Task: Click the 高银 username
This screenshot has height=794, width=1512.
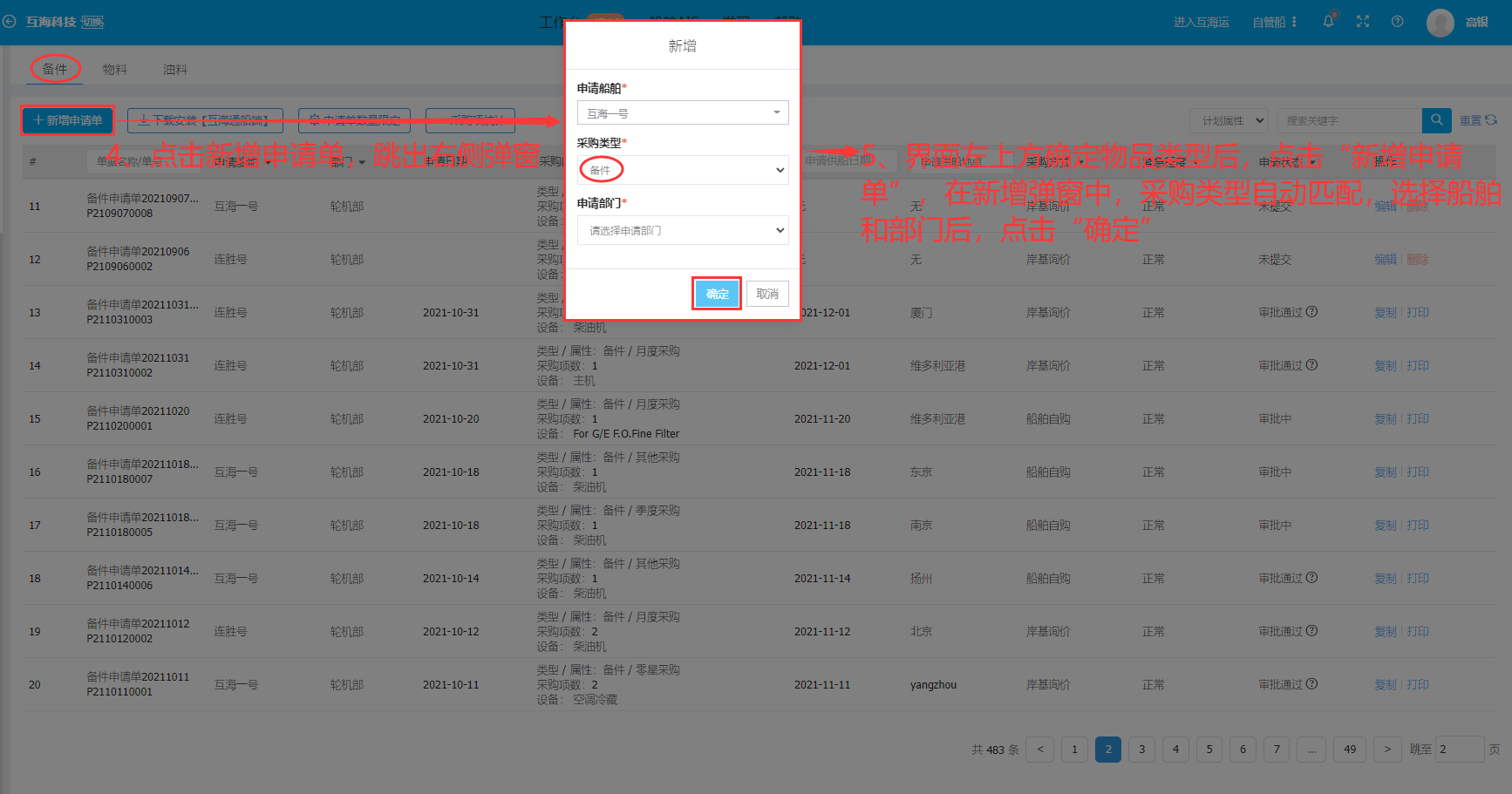Action: (1476, 22)
